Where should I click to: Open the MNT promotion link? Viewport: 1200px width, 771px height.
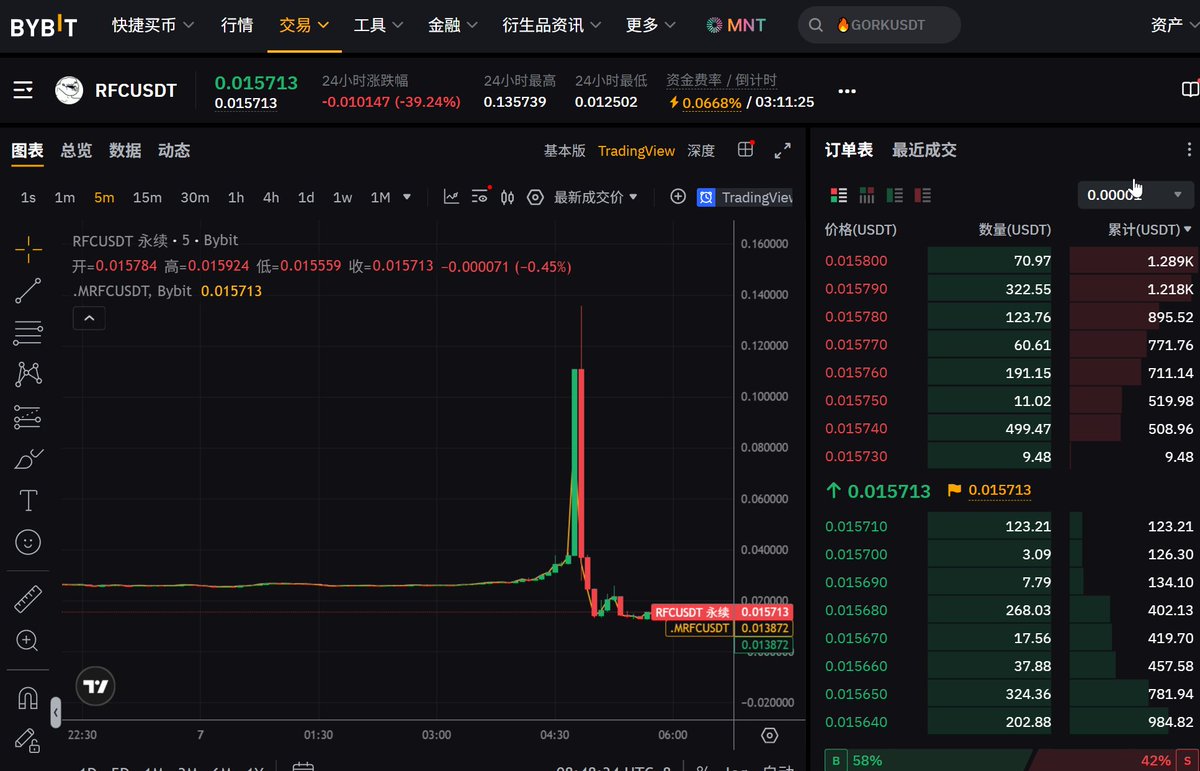(736, 25)
